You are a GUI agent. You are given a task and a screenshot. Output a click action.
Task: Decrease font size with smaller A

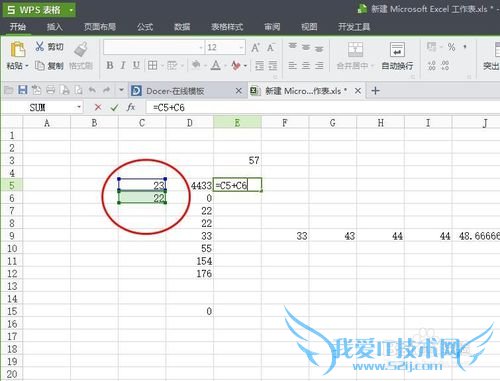pos(270,48)
